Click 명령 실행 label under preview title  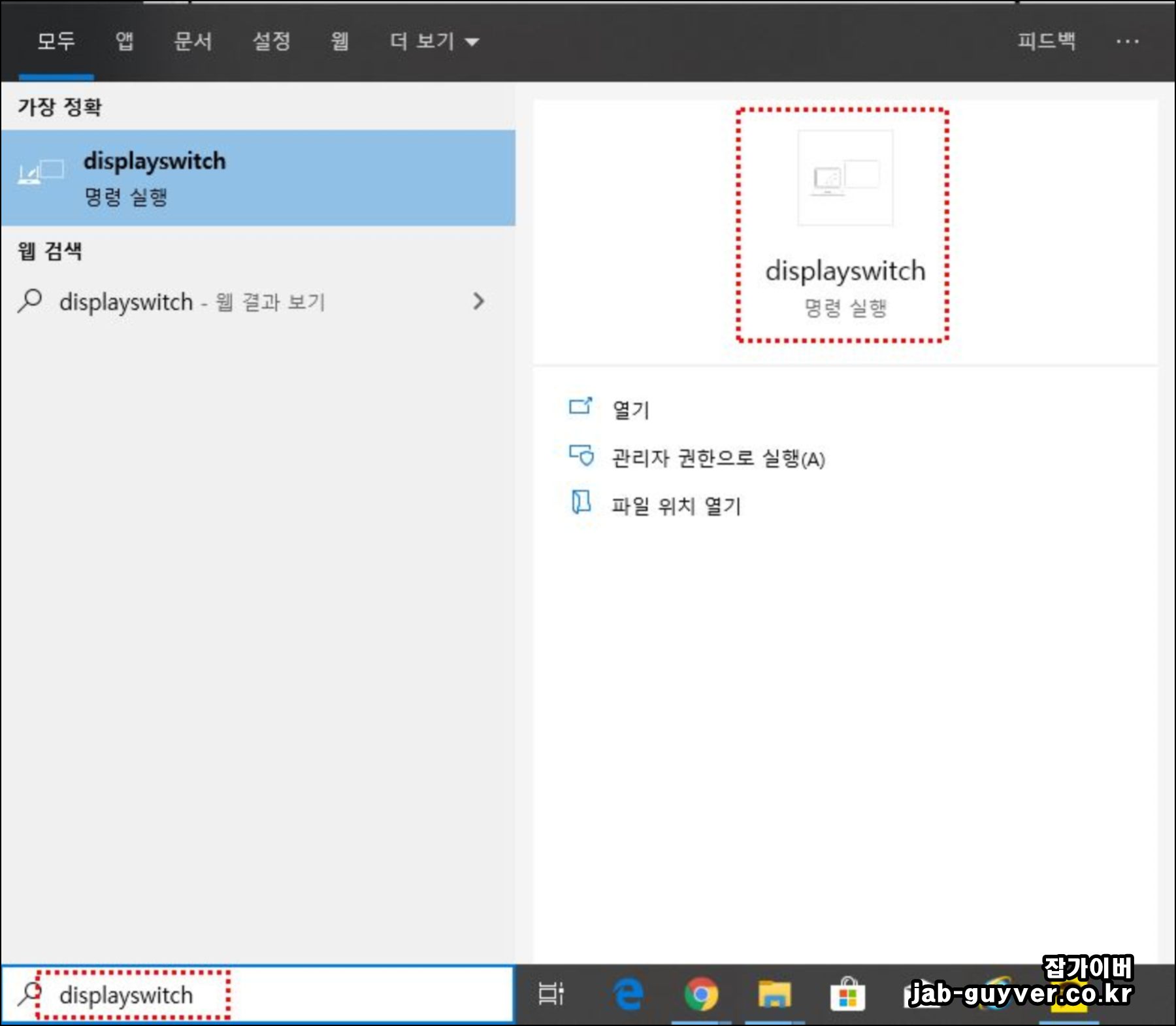click(845, 308)
